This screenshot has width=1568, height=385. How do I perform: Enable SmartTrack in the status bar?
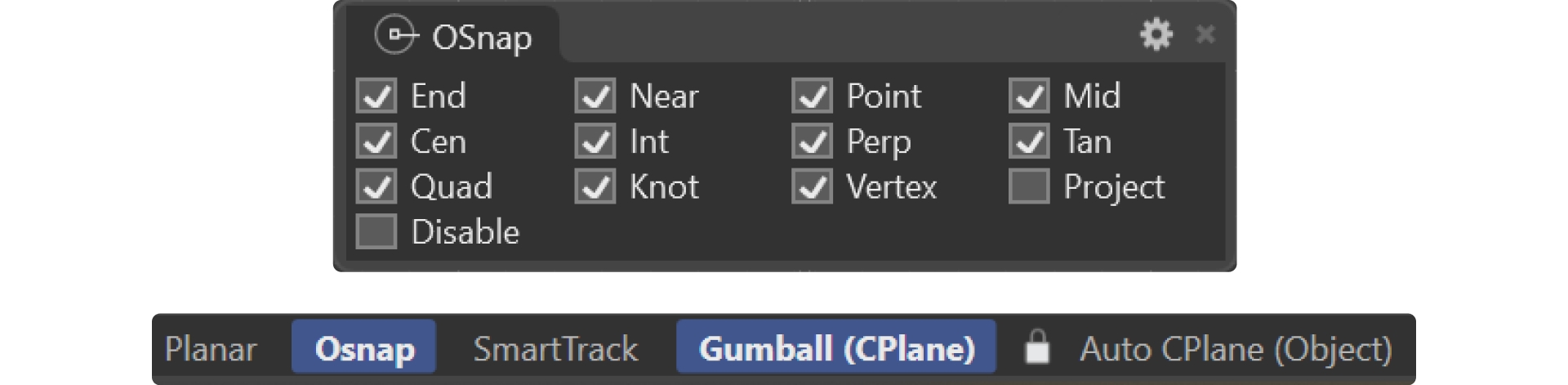555,349
